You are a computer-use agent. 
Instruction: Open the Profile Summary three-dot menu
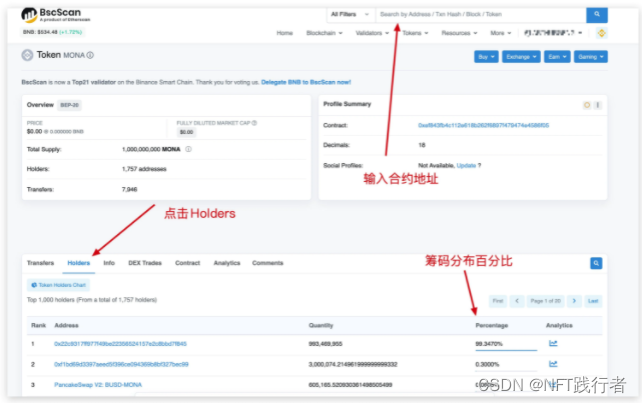(598, 105)
